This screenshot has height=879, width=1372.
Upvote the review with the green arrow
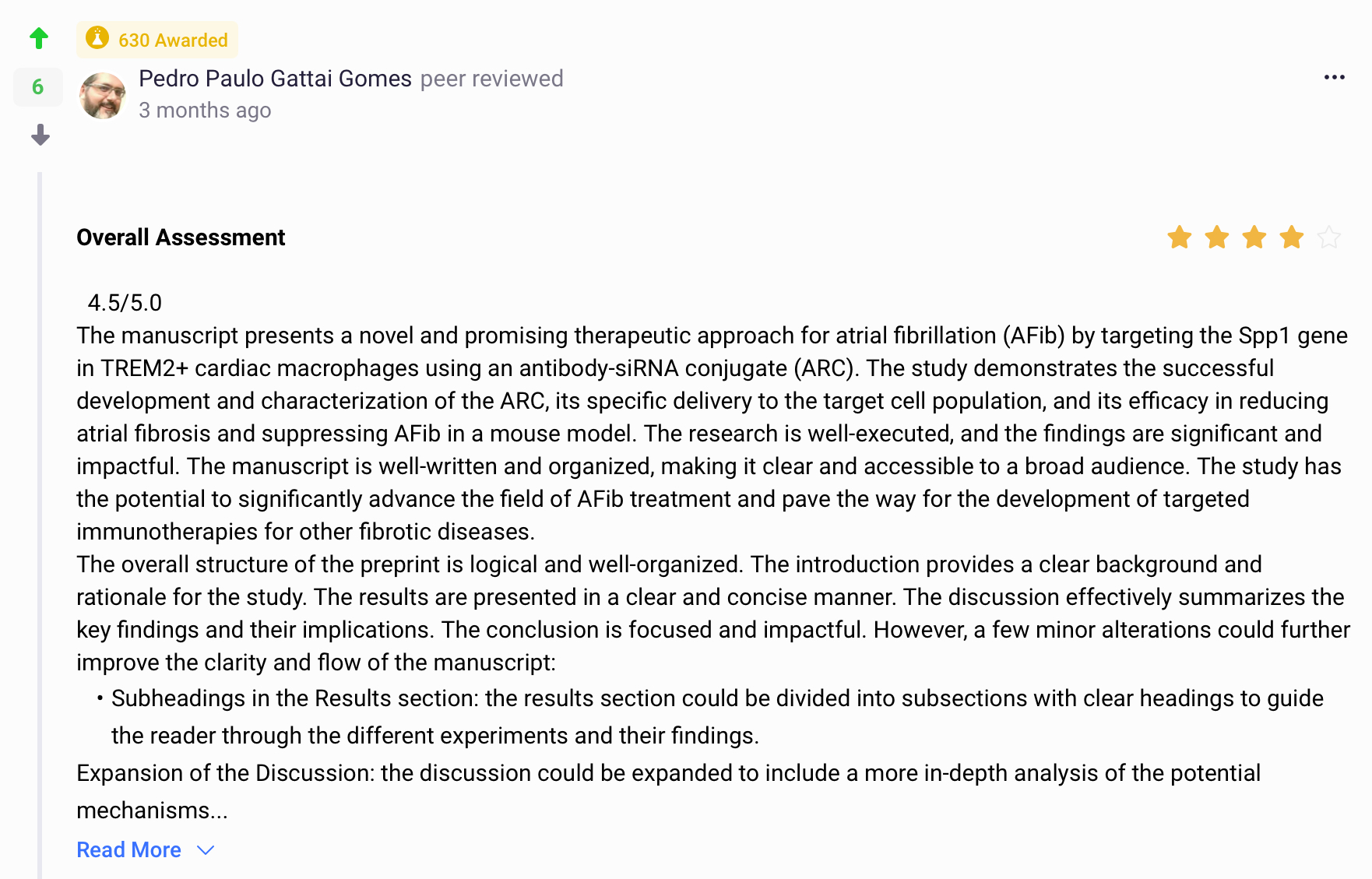tap(39, 37)
